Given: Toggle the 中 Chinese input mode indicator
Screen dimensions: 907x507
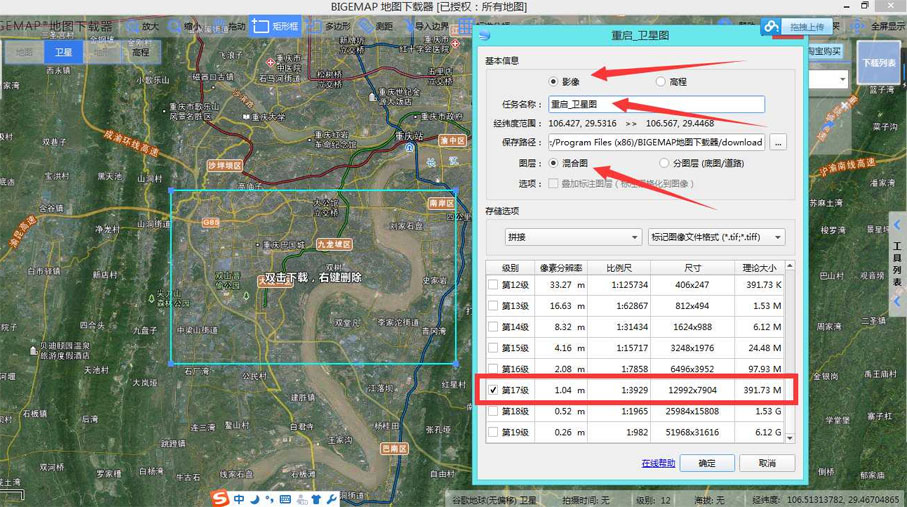Looking at the screenshot, I should [x=239, y=499].
